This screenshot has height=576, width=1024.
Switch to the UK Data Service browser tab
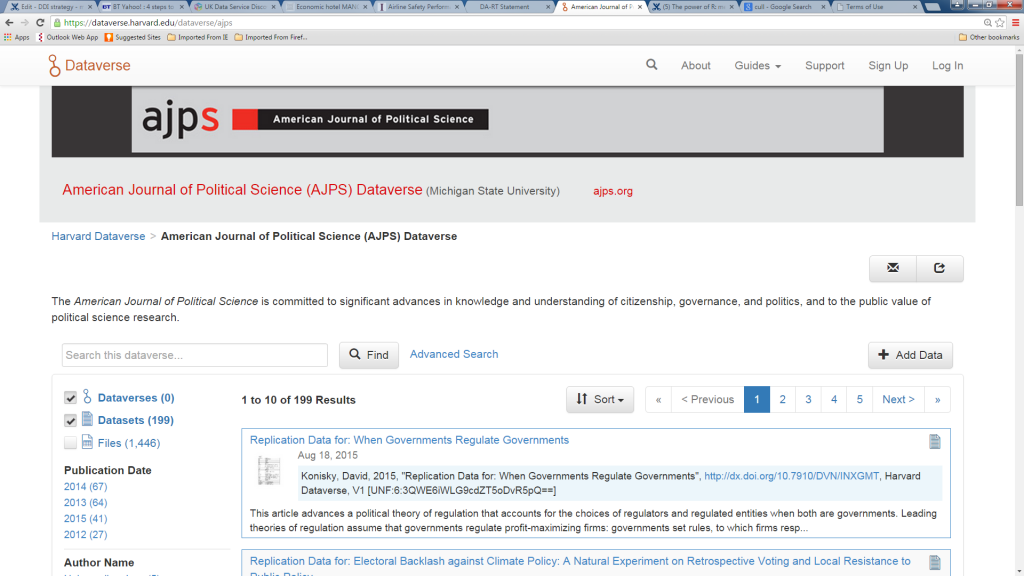tap(234, 7)
